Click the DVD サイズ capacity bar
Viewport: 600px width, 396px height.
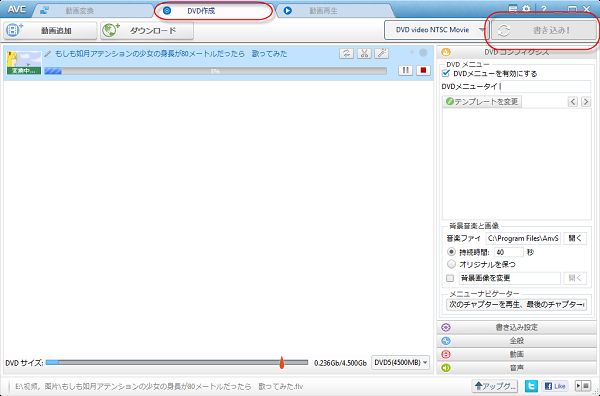tap(177, 362)
